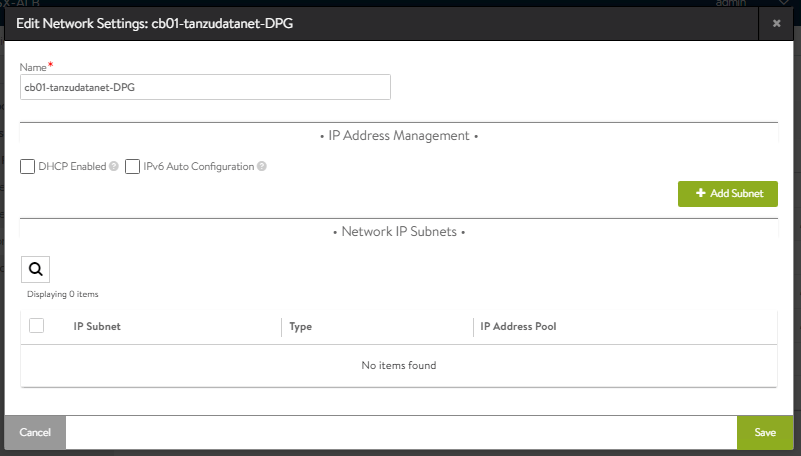
Task: Sort by the IP Subnet column header
Action: (x=97, y=326)
